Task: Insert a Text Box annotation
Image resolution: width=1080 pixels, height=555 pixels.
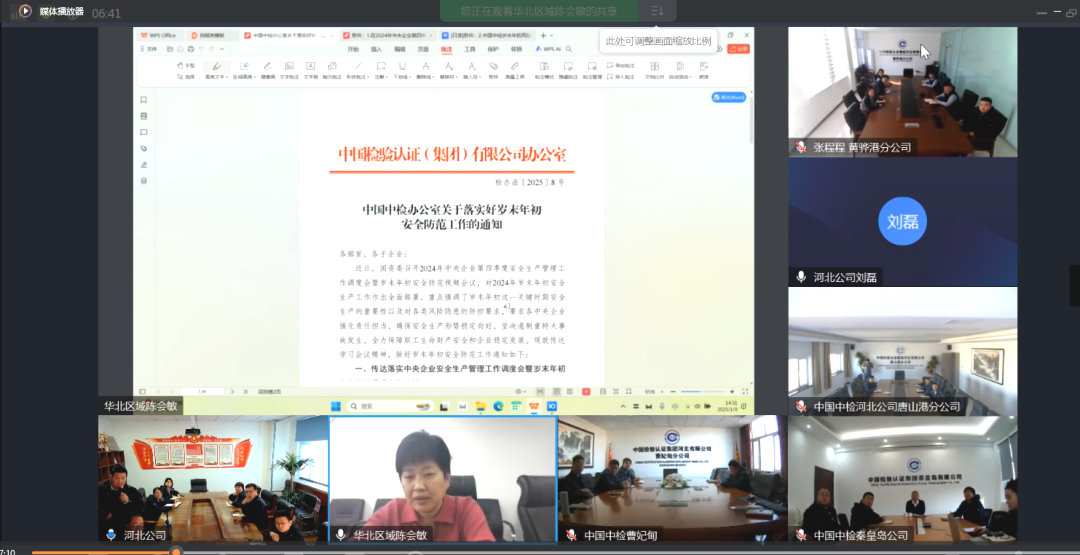Action: coord(311,71)
